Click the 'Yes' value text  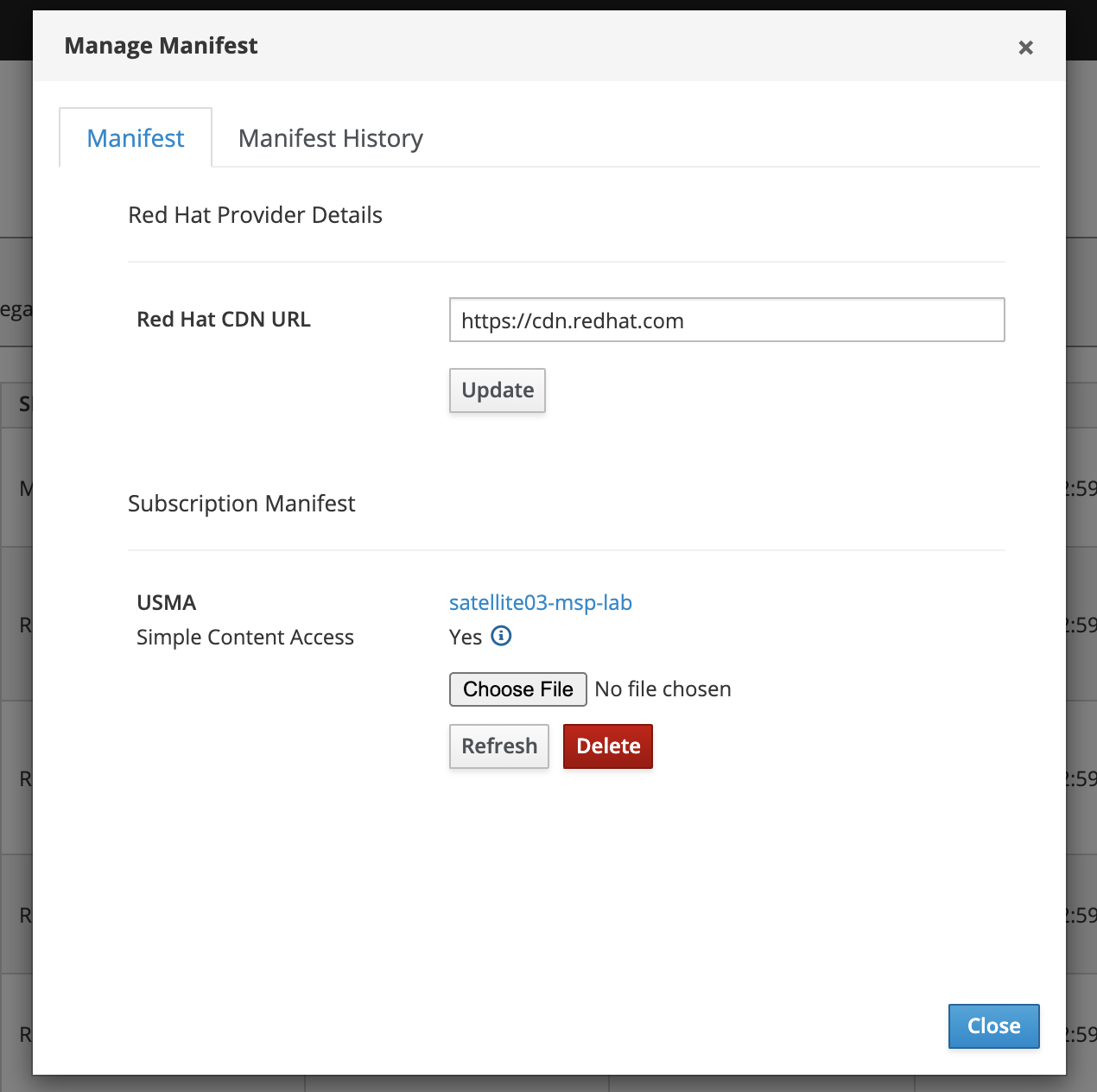pyautogui.click(x=465, y=638)
